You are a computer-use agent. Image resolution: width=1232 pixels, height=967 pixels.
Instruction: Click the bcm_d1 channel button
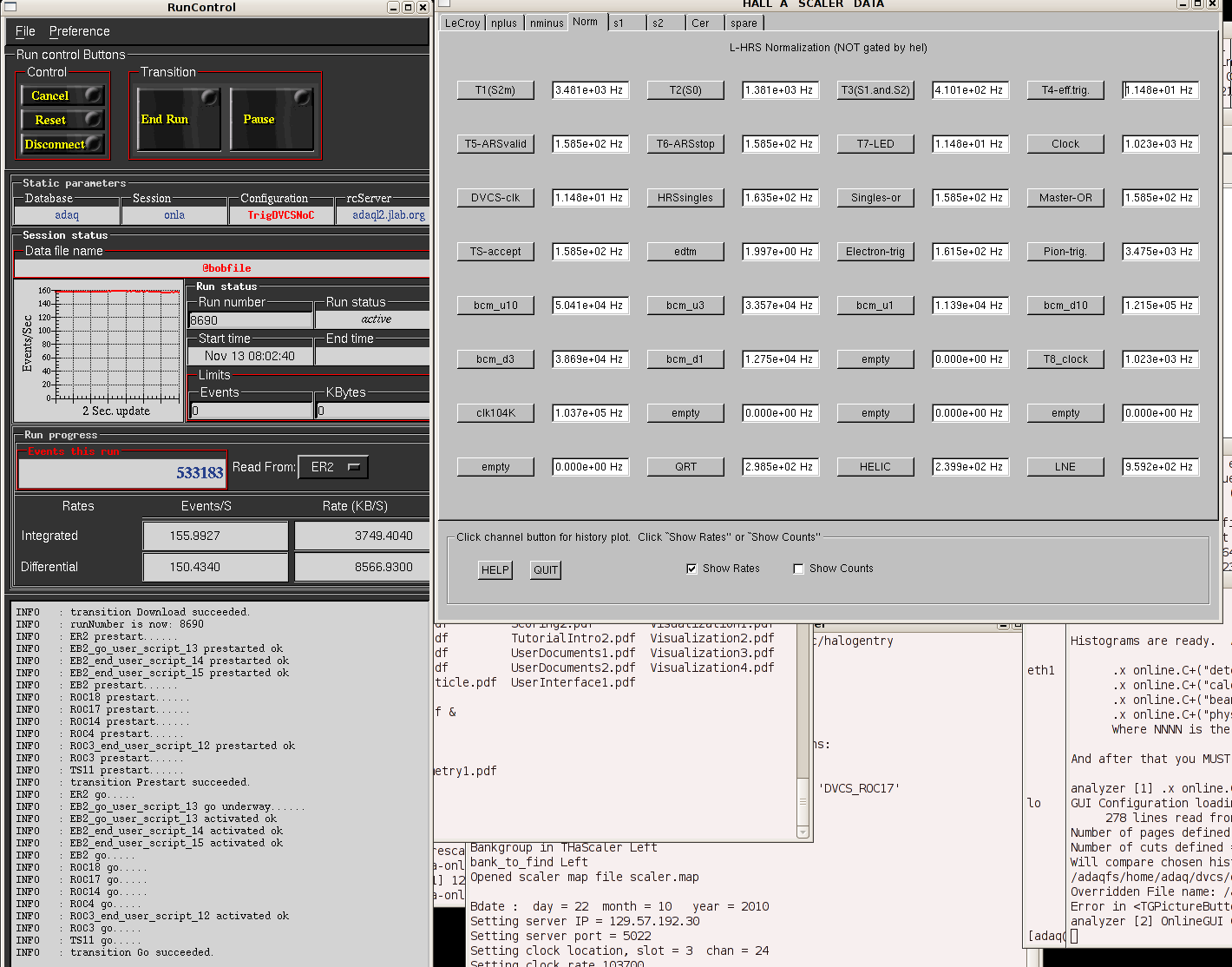click(x=685, y=359)
